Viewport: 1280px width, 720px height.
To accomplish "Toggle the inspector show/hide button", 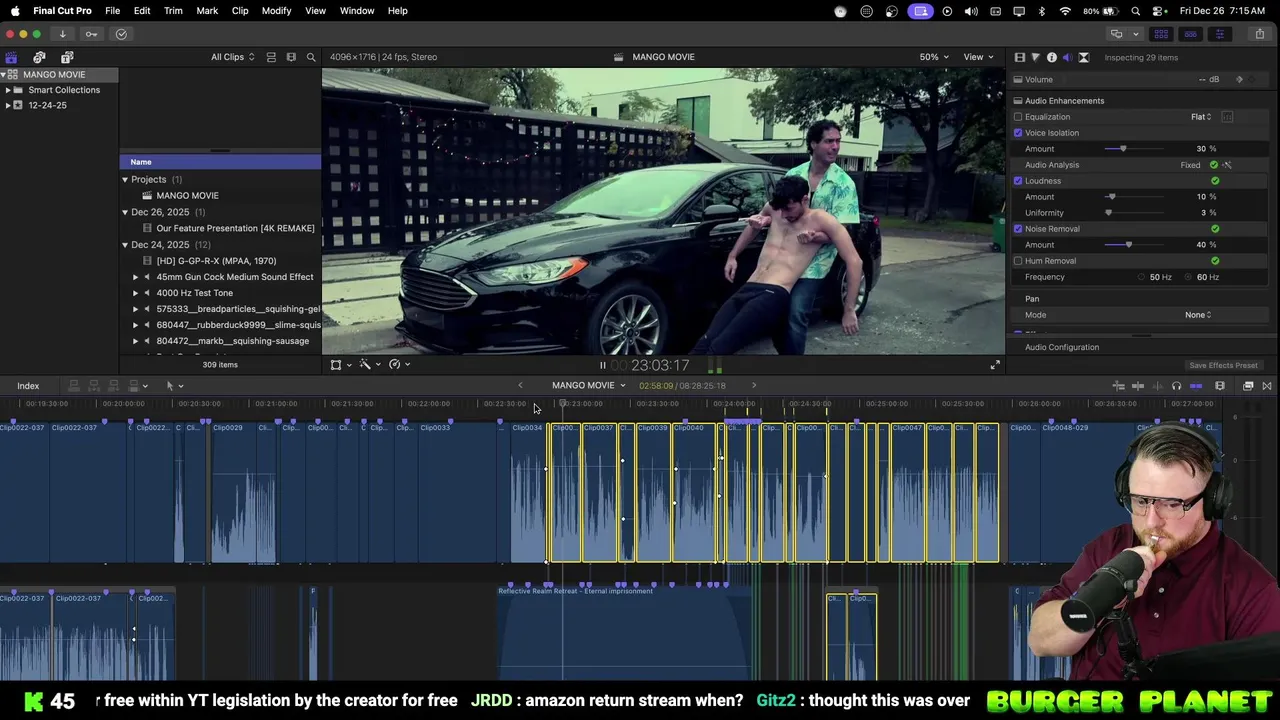I will tap(1219, 34).
